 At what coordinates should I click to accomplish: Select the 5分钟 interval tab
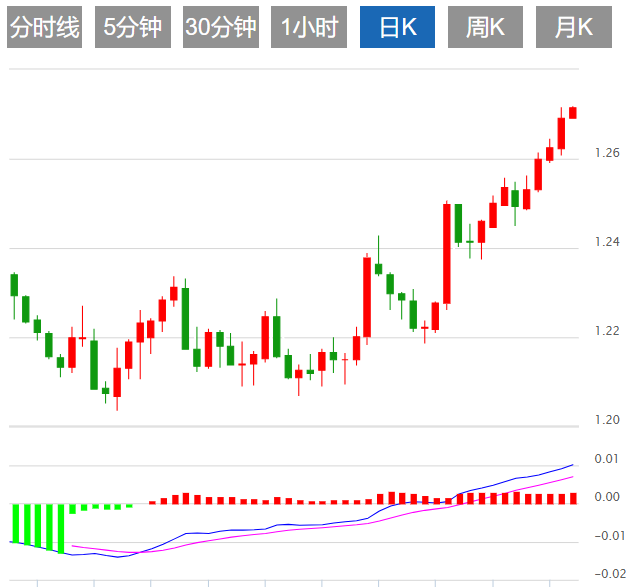[x=133, y=27]
